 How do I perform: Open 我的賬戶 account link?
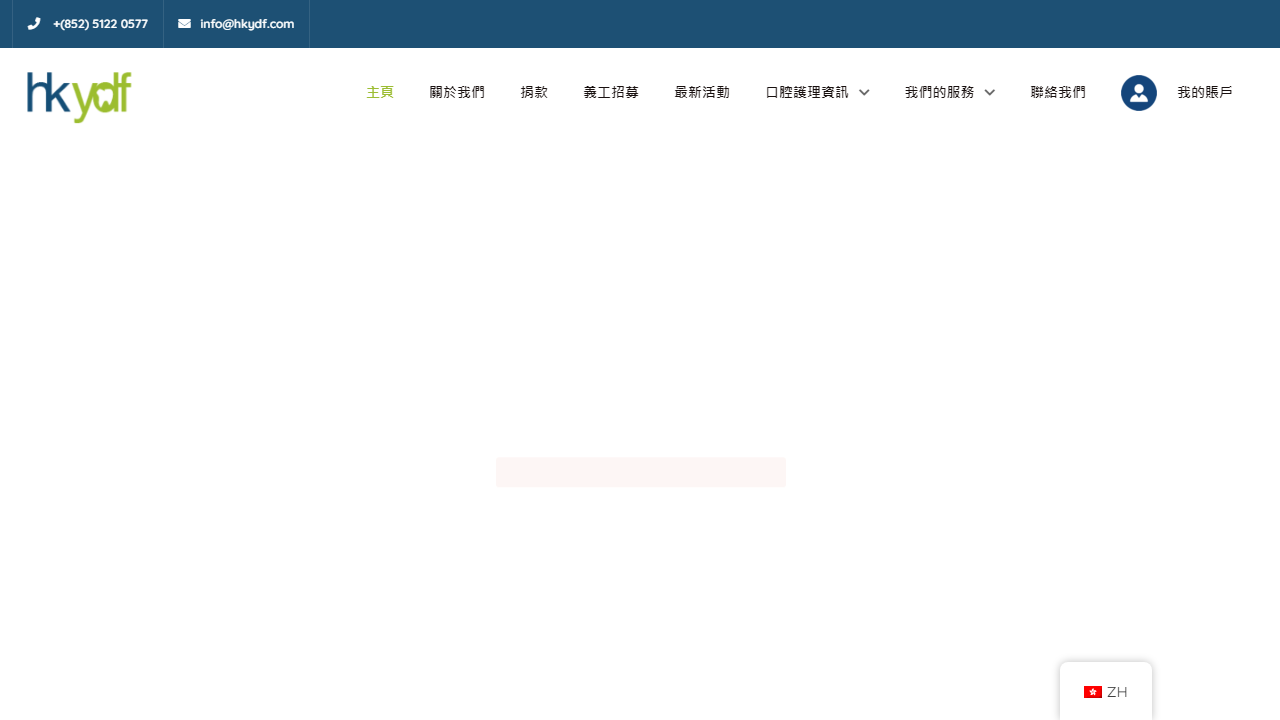1205,92
